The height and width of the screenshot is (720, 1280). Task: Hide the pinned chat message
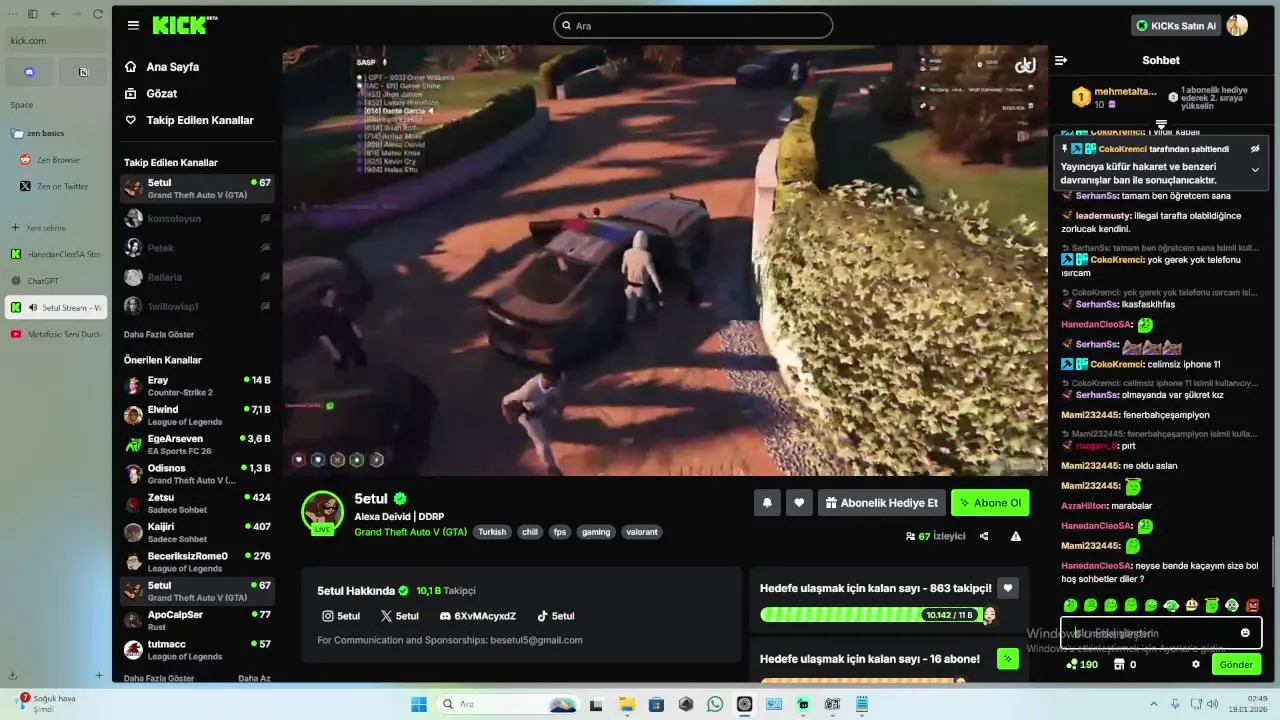pos(1255,149)
